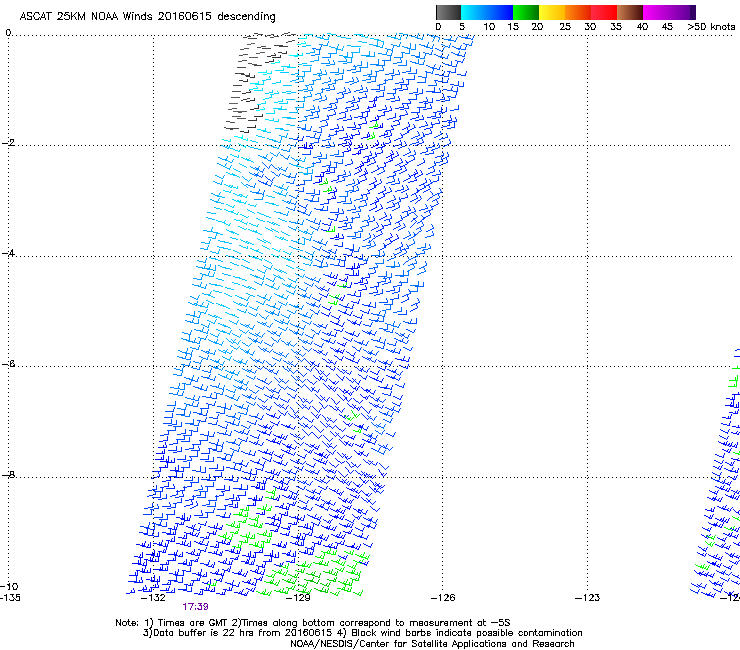Click latitude axis label "-6"
This screenshot has height=650, width=740.
coord(8,363)
